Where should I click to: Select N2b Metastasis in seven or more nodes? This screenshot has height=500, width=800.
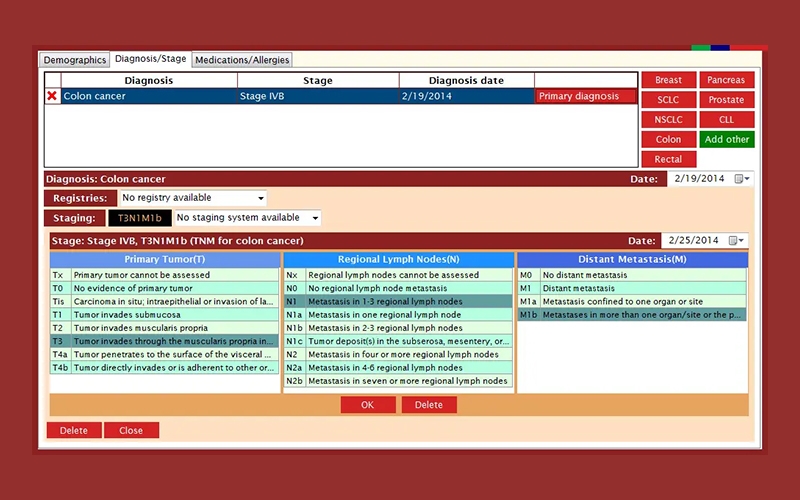click(398, 381)
